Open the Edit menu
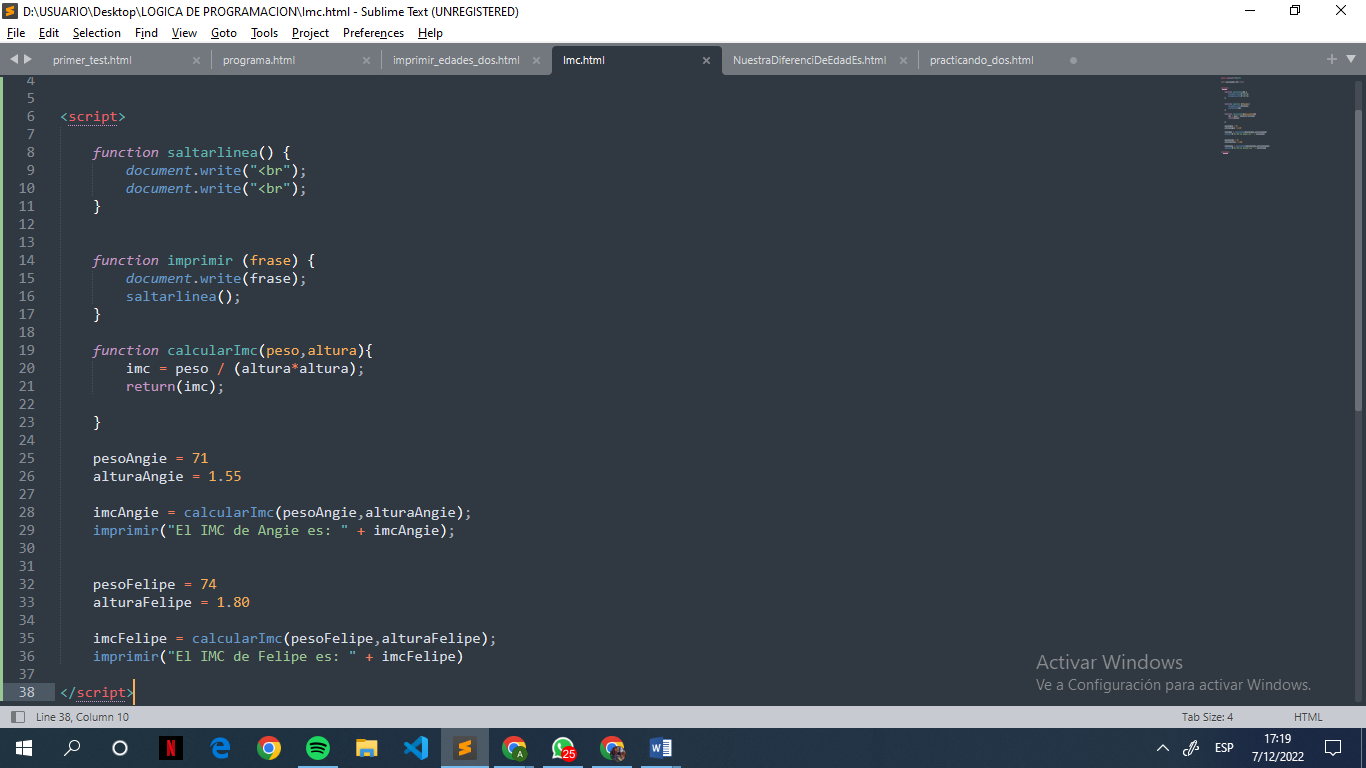This screenshot has width=1366, height=768. [49, 33]
